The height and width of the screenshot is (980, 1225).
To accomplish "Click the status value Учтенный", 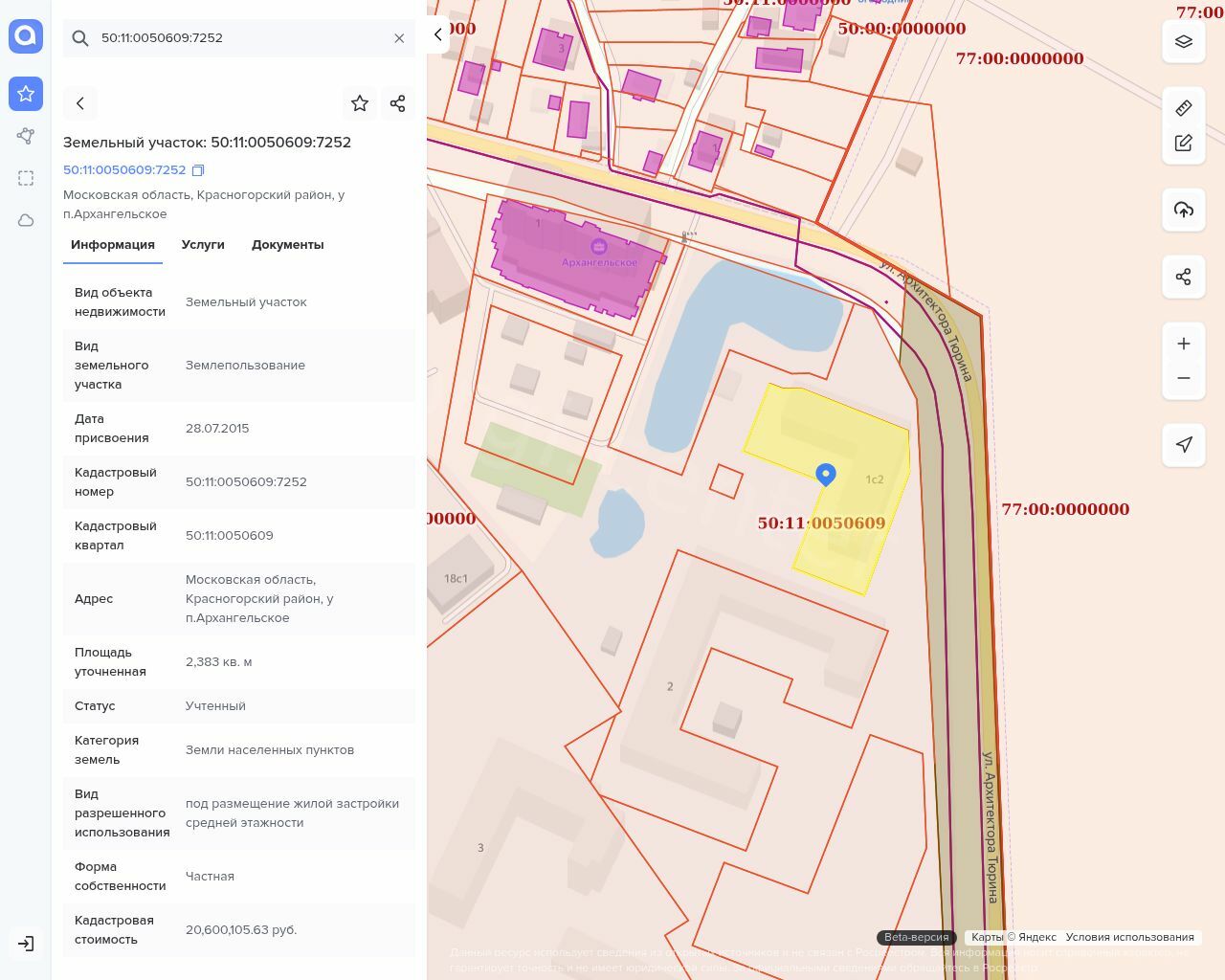I will pos(215,706).
